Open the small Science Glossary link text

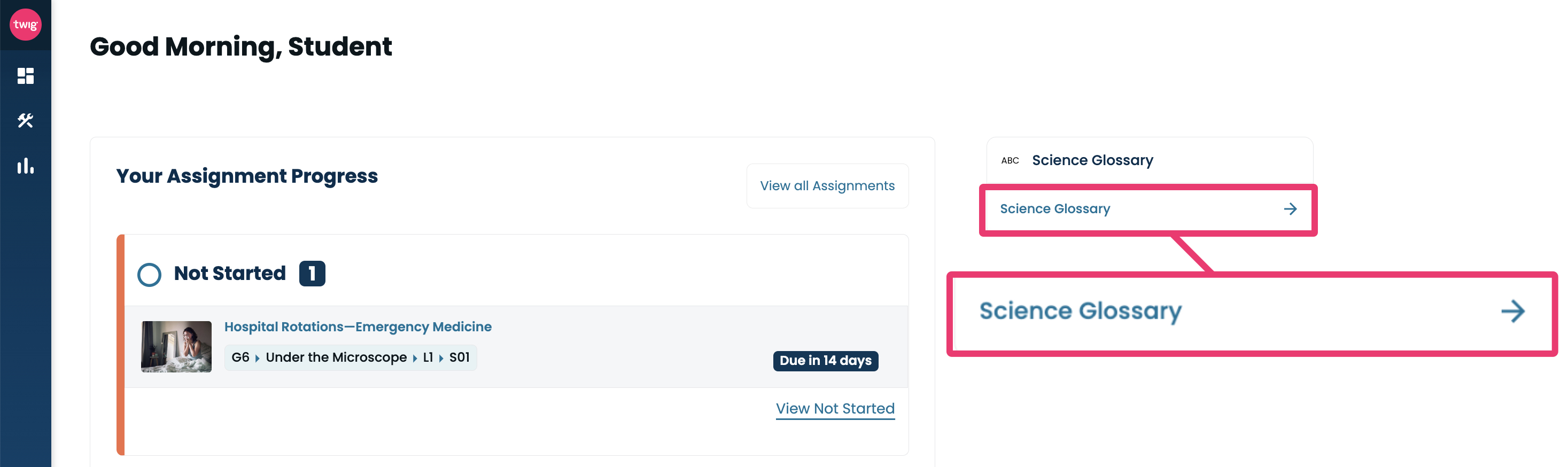coord(1054,209)
